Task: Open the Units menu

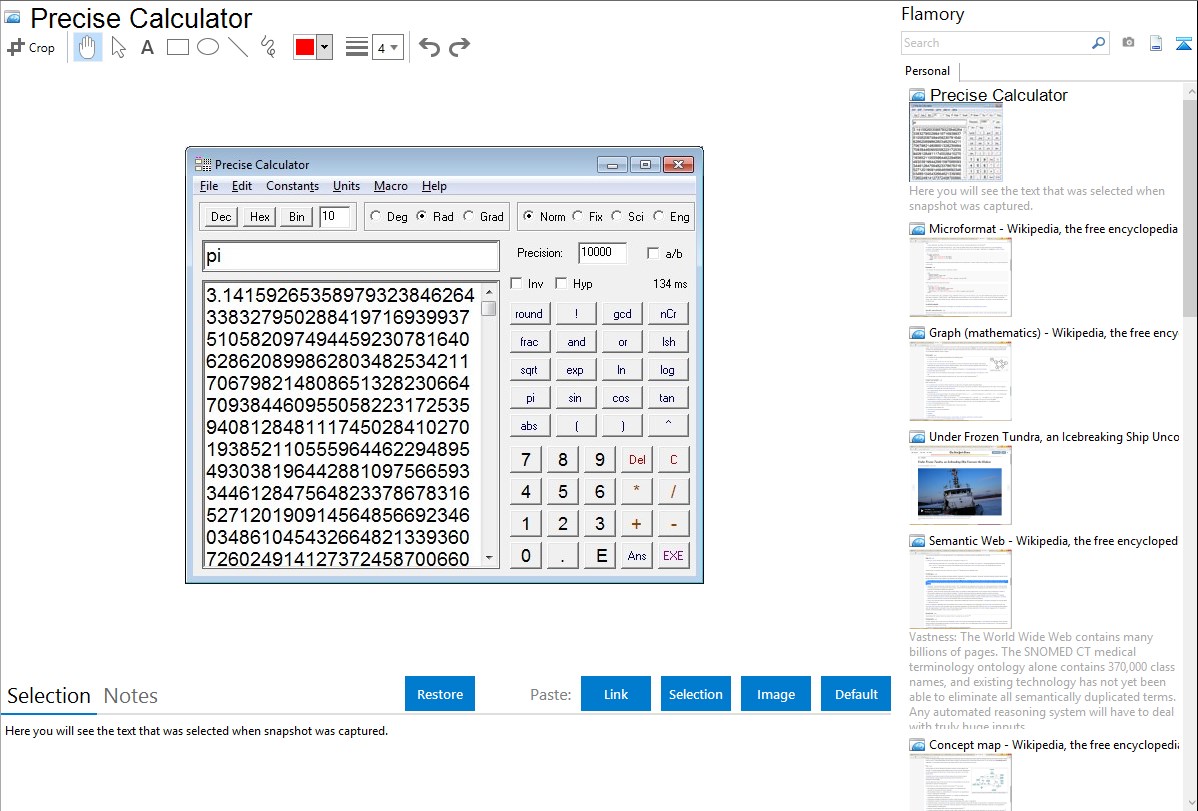Action: (346, 186)
